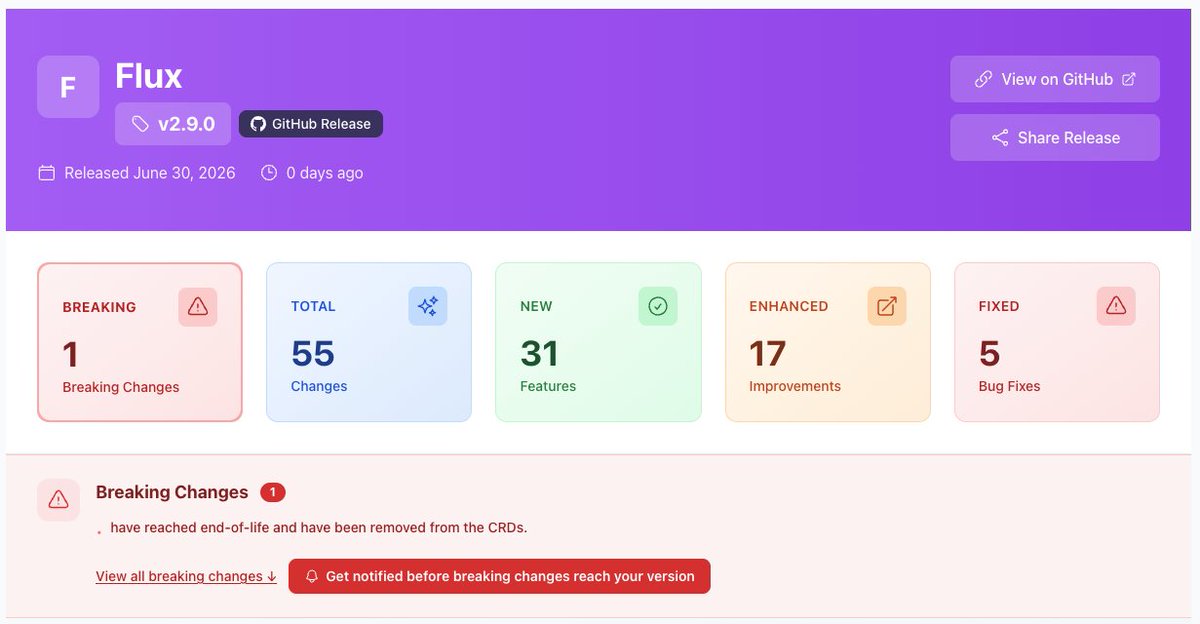This screenshot has width=1200, height=624.
Task: Follow the 'View all breaking changes' link
Action: [x=186, y=576]
